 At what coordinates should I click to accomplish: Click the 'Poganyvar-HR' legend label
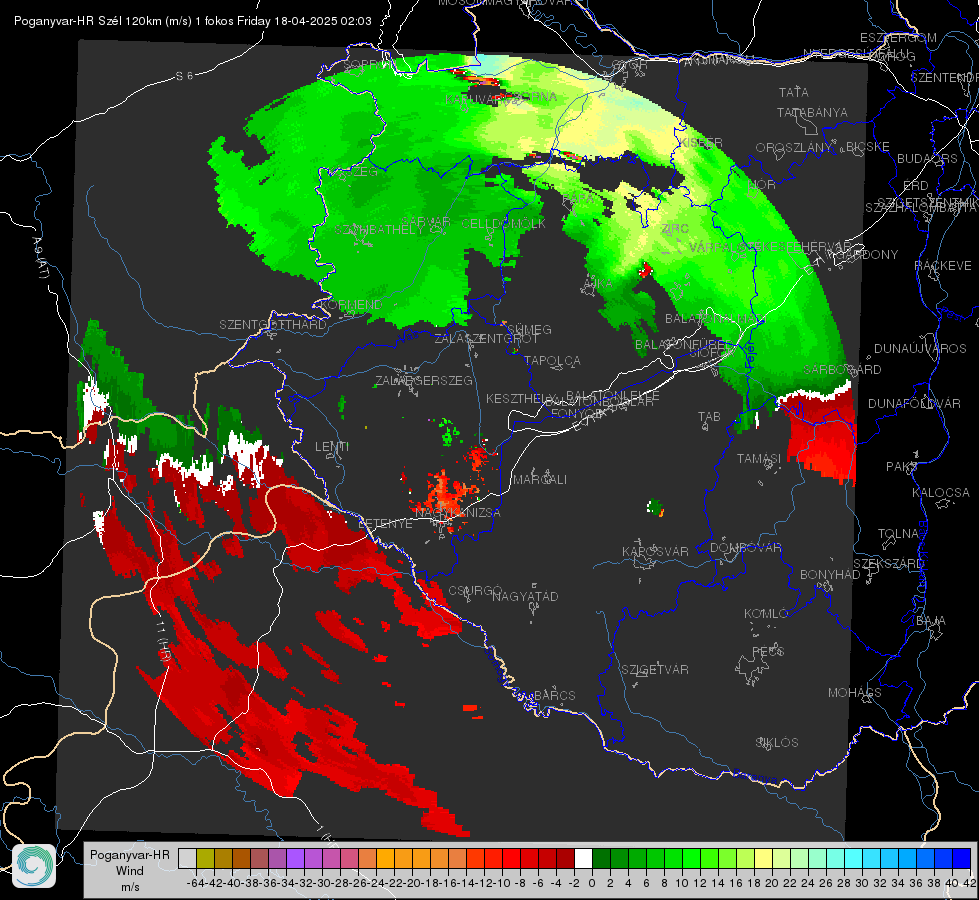129,855
